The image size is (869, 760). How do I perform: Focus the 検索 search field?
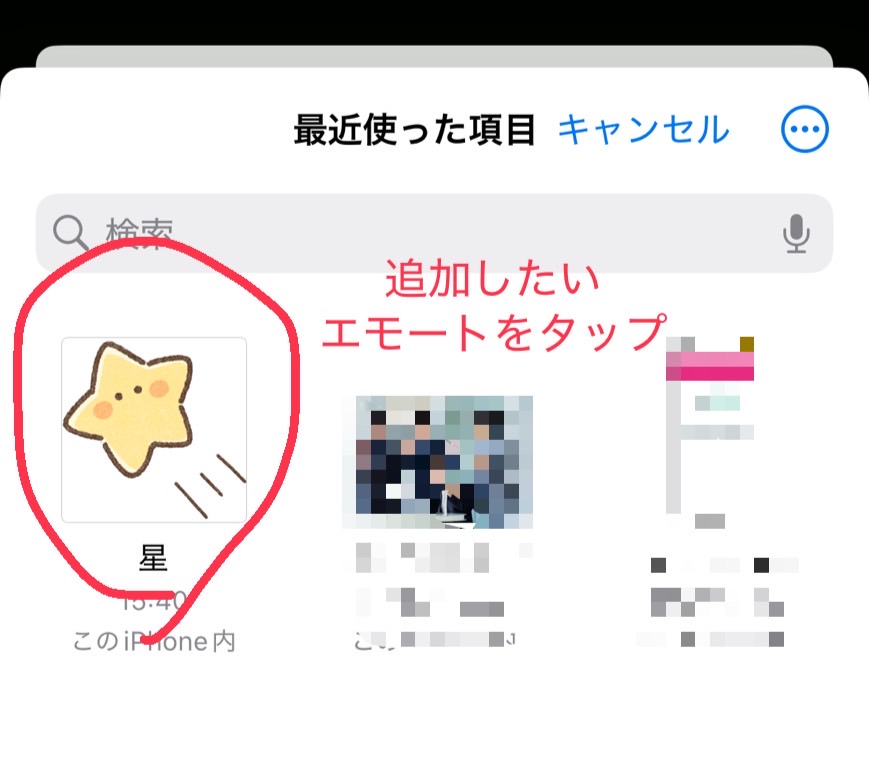point(434,233)
